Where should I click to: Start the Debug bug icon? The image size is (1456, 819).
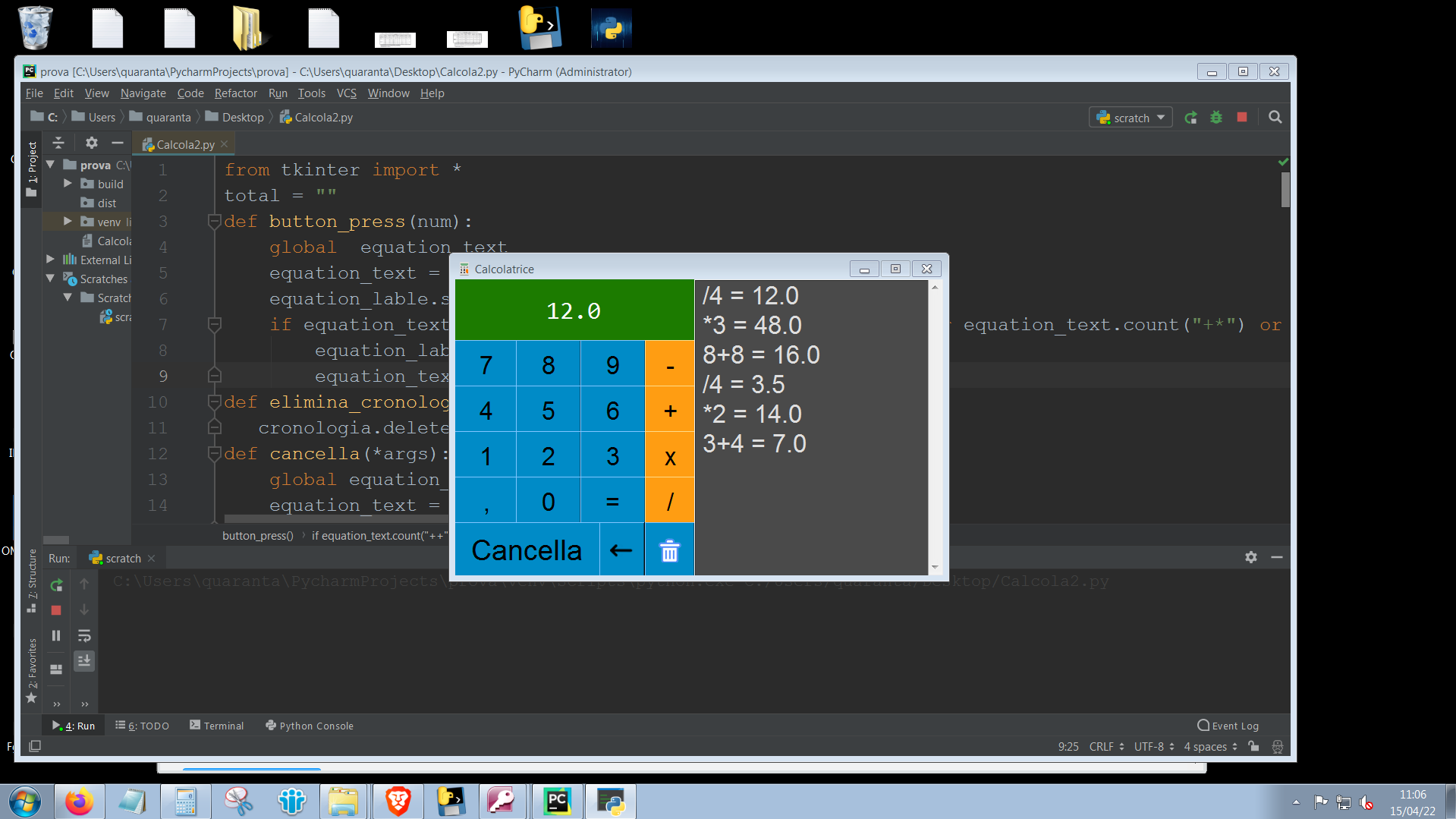coord(1216,118)
